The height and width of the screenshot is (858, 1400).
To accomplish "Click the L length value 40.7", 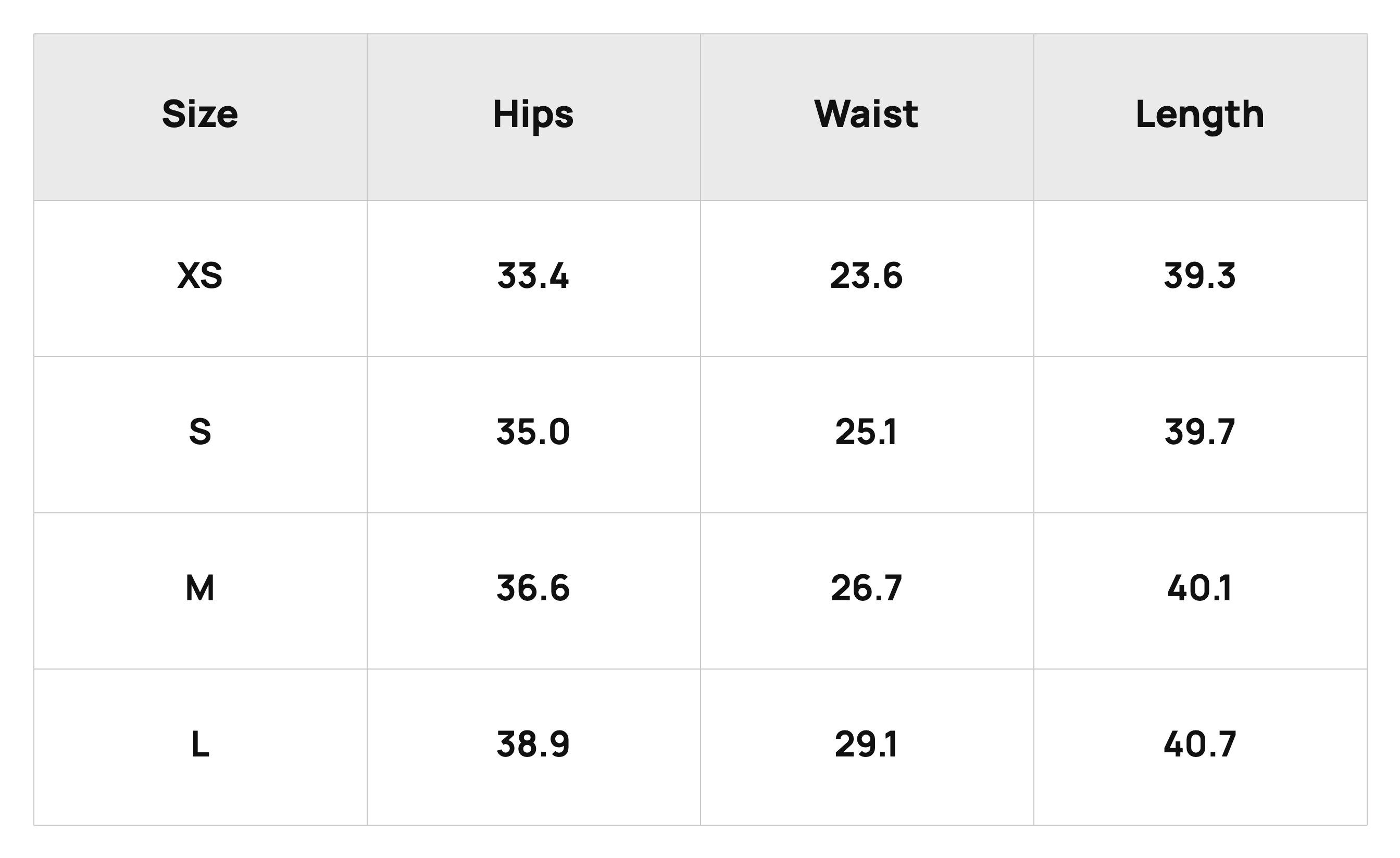I will pyautogui.click(x=1200, y=745).
